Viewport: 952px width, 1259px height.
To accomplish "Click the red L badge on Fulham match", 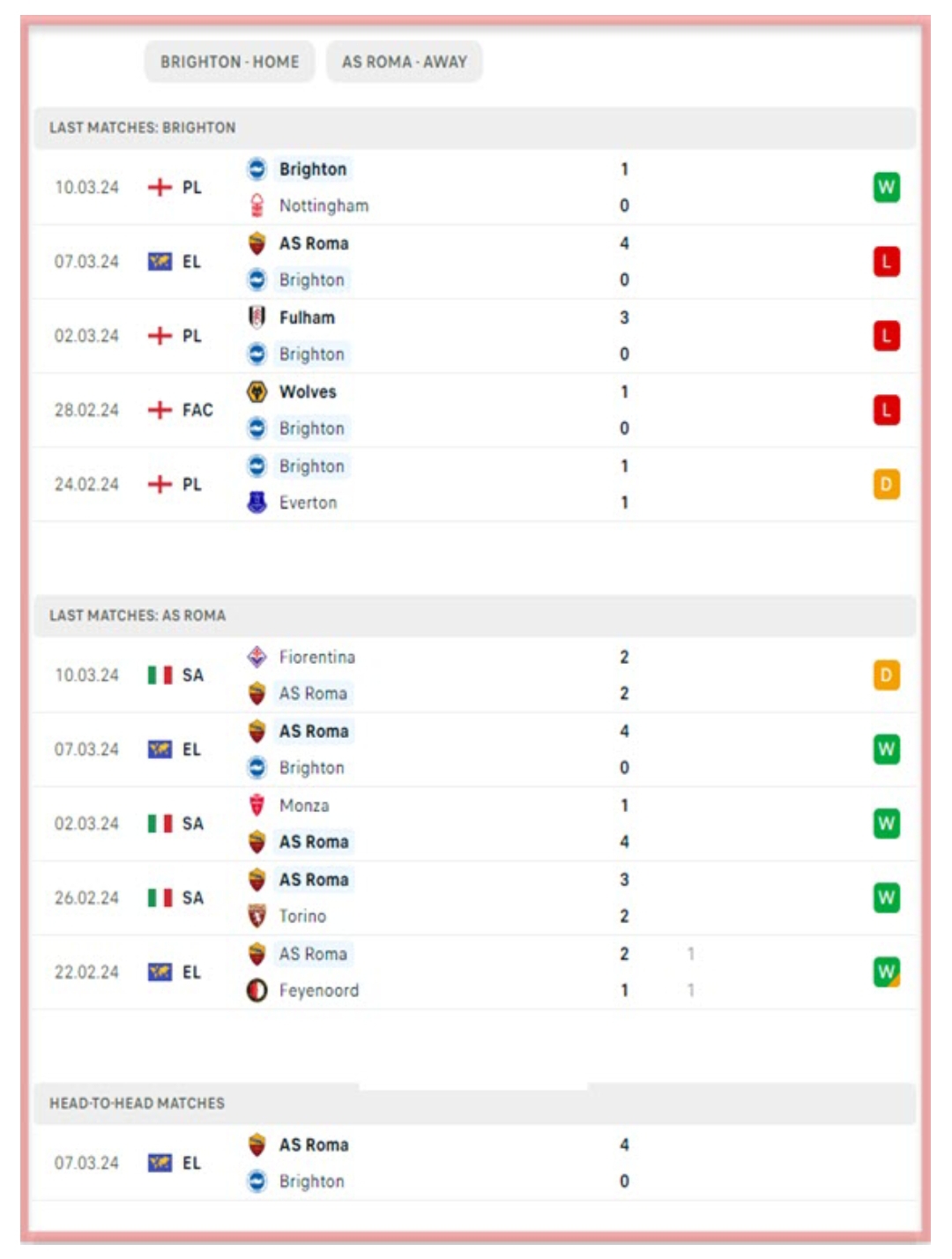I will pyautogui.click(x=886, y=336).
